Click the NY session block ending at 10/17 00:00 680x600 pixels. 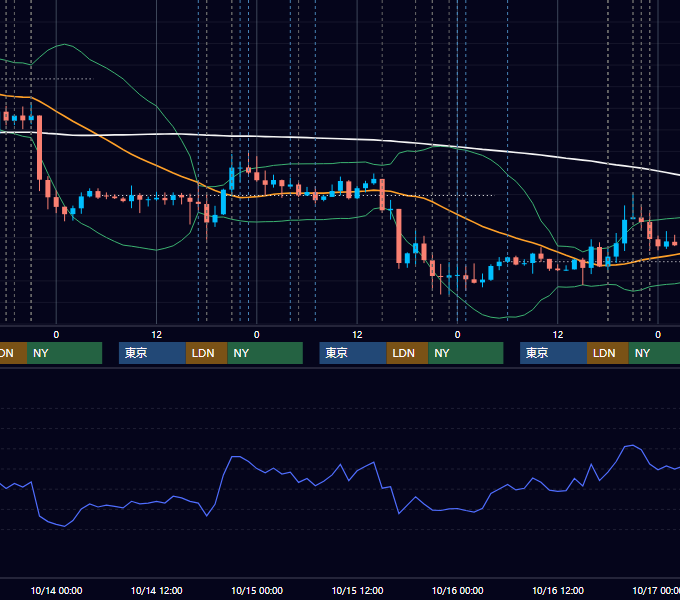[654, 353]
